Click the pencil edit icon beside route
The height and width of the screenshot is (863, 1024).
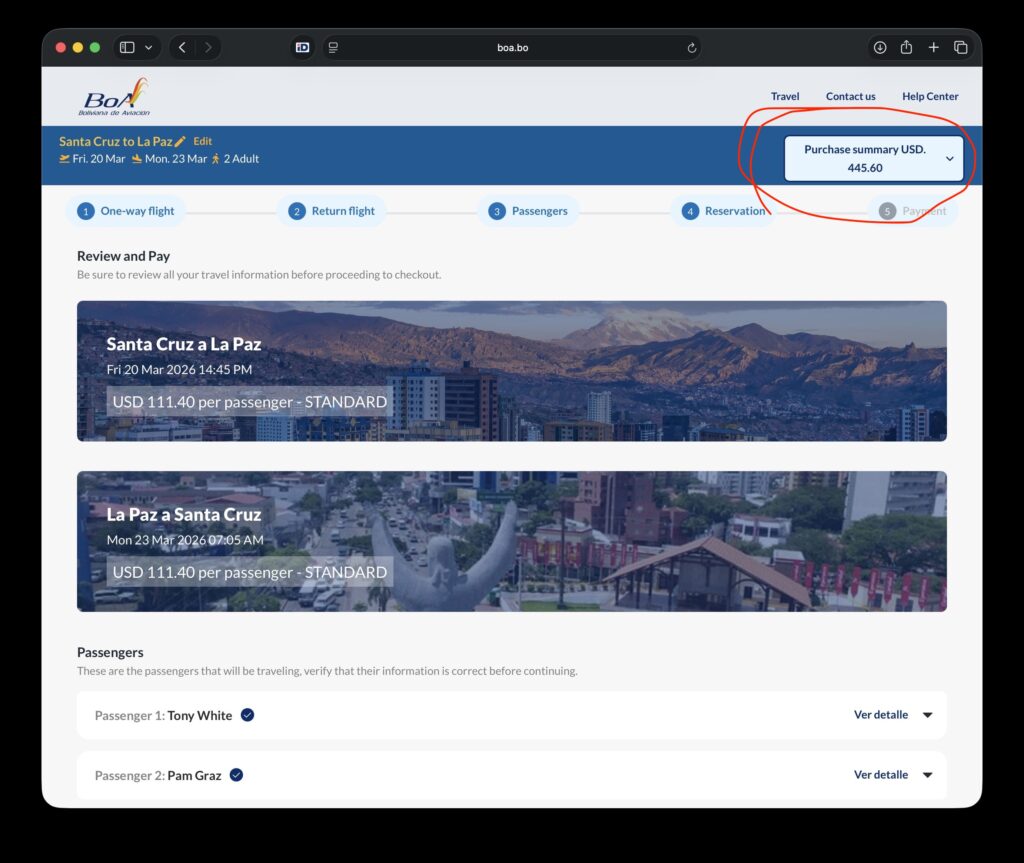click(180, 142)
